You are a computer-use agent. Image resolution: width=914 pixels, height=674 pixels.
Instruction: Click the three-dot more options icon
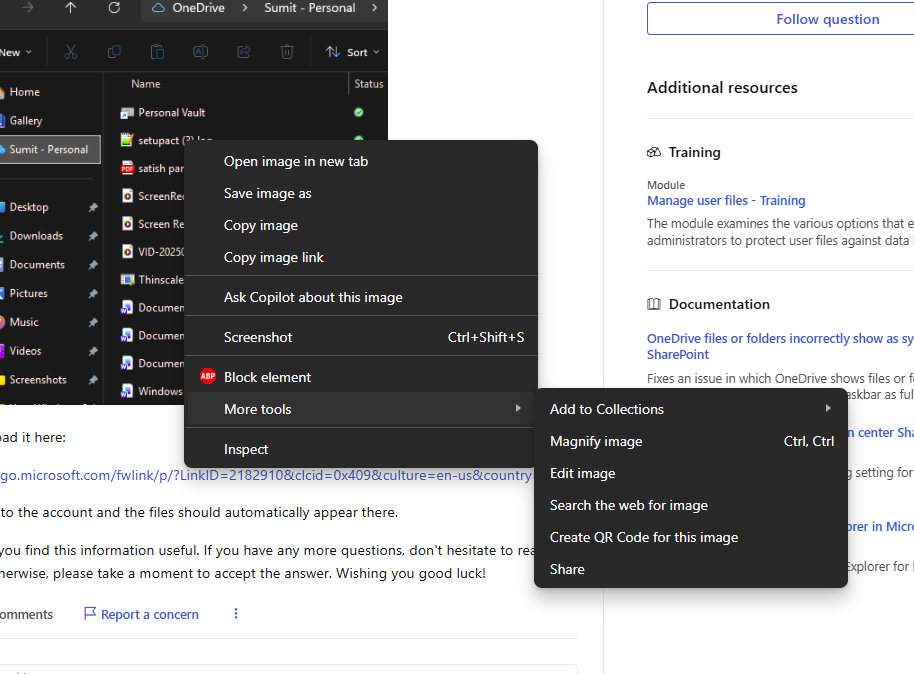click(x=236, y=613)
